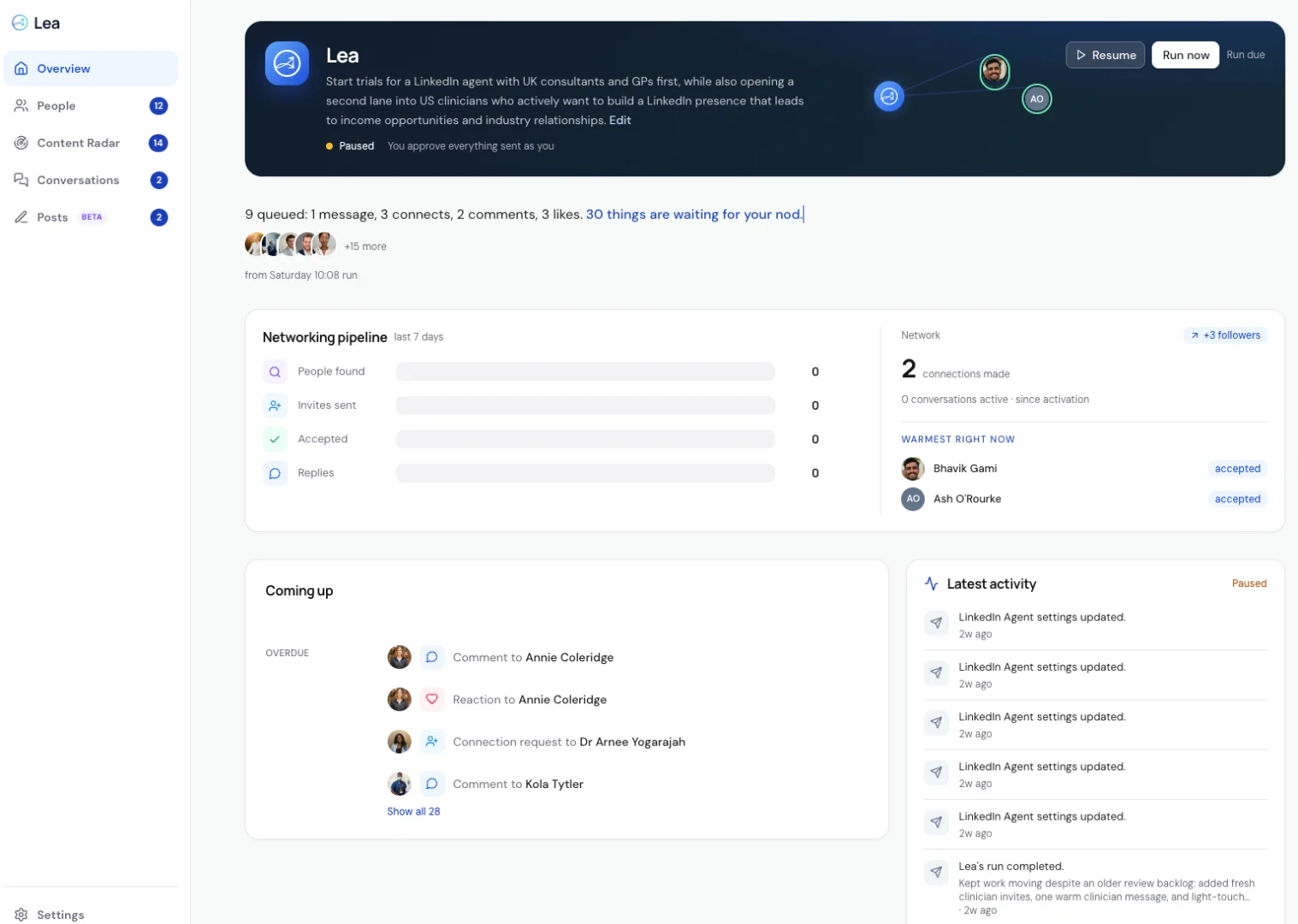Click the heart reaction icon for Annie Coleridge
1298x924 pixels.
click(x=432, y=699)
